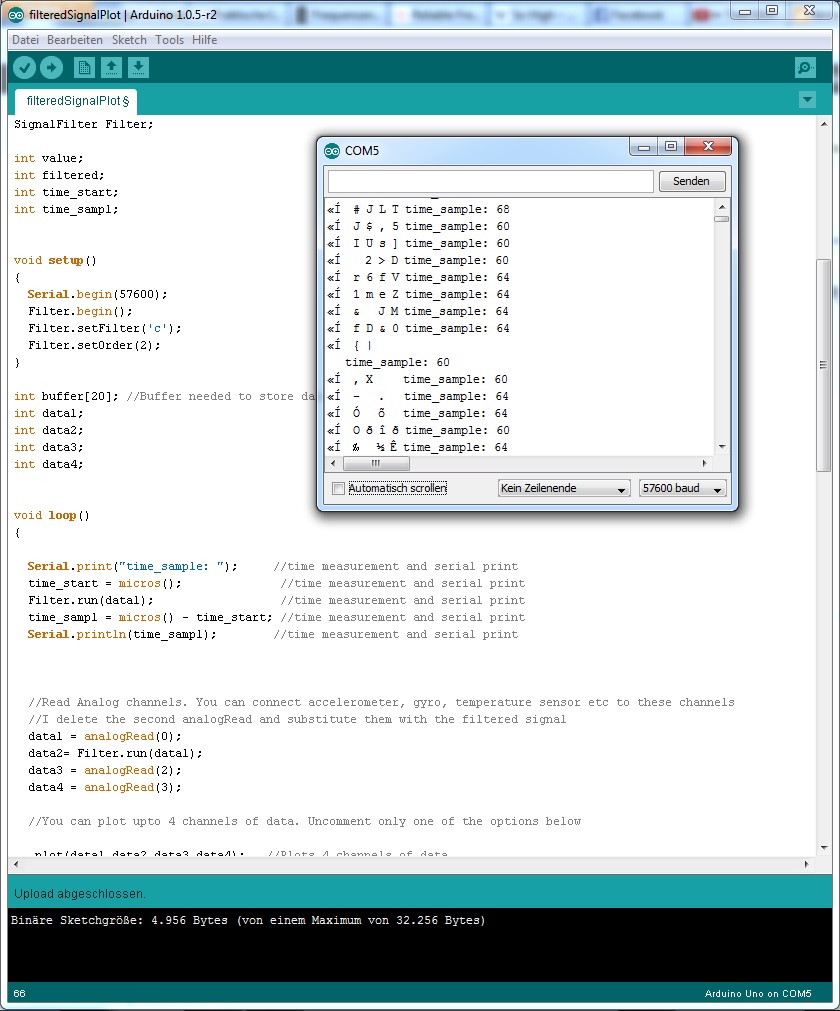Open a sketch using the up-arrow icon
840x1011 pixels.
click(111, 67)
